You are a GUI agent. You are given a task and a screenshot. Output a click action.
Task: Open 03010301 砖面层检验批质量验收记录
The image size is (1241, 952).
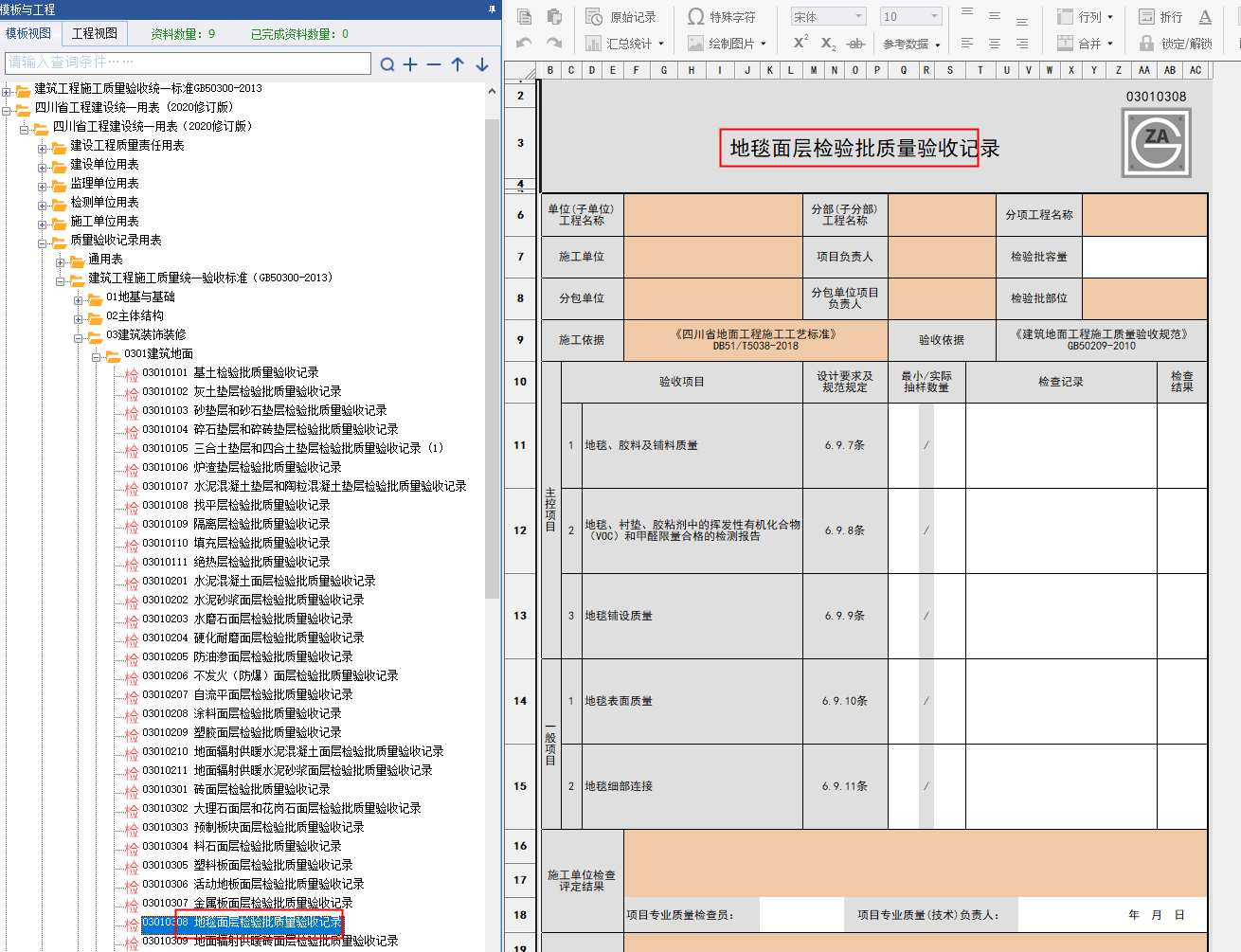tap(236, 789)
